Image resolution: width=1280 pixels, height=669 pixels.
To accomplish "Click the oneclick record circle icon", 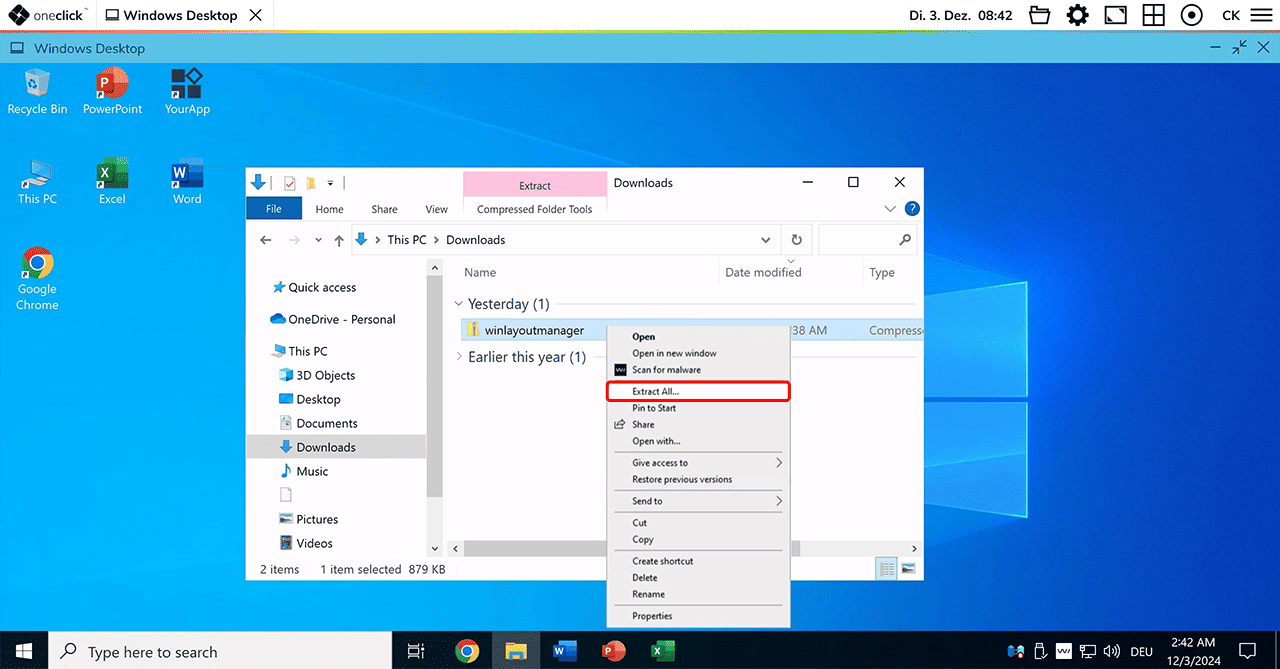I will point(1191,15).
